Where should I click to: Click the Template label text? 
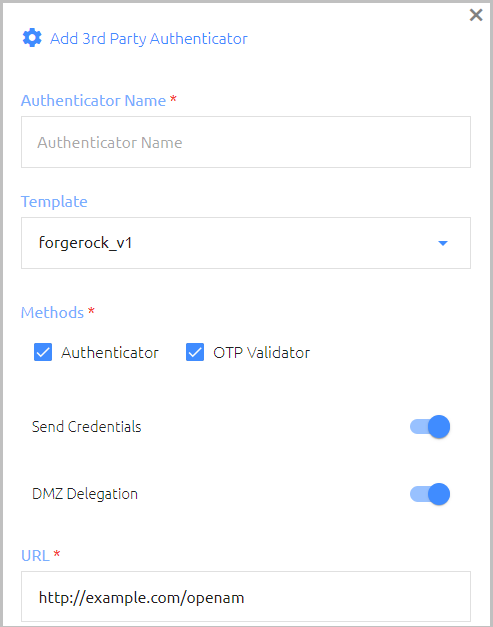click(54, 202)
